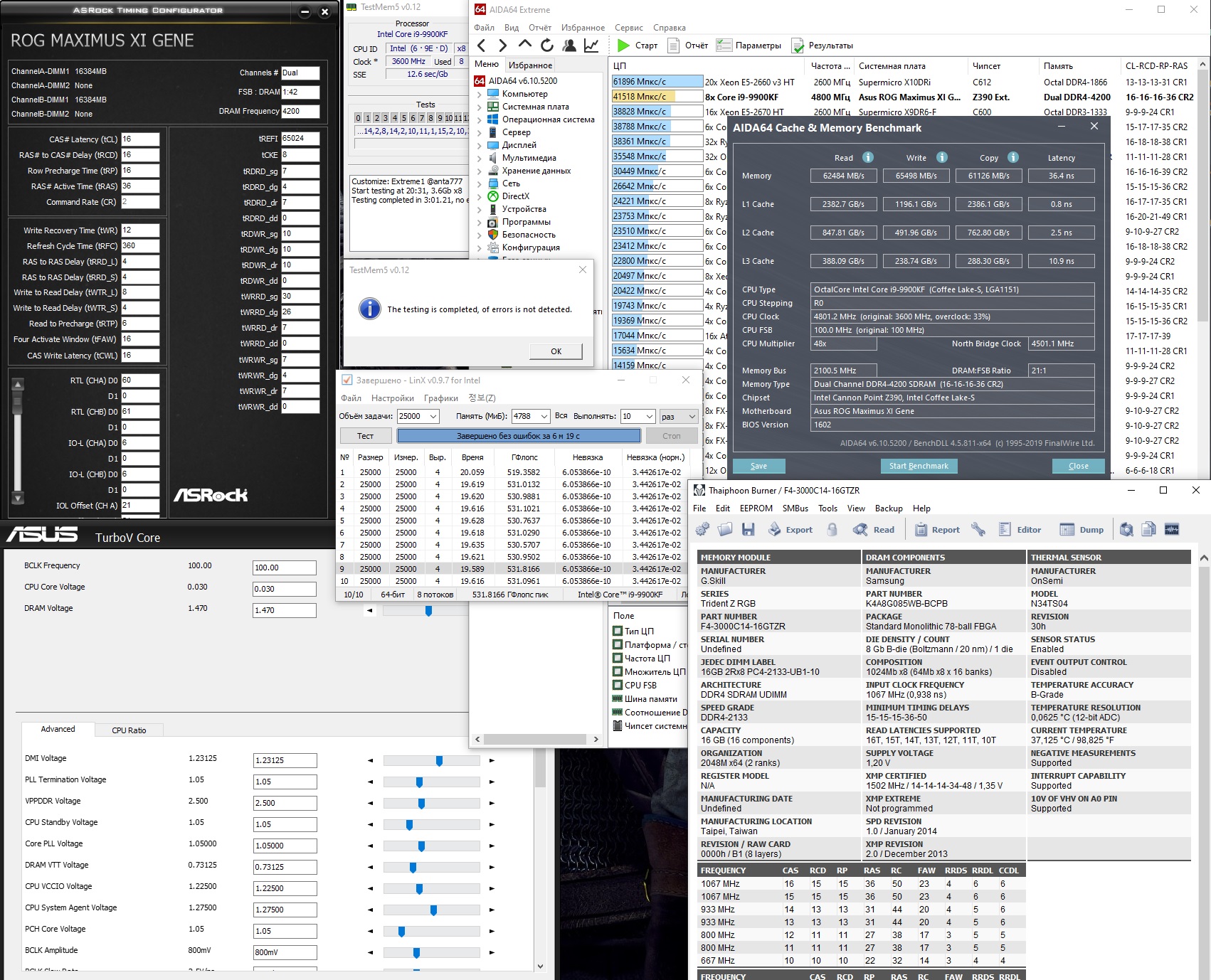Viewport: 1211px width, 980px height.
Task: Click the Export icon in Thaiphoon Burner
Action: (776, 529)
